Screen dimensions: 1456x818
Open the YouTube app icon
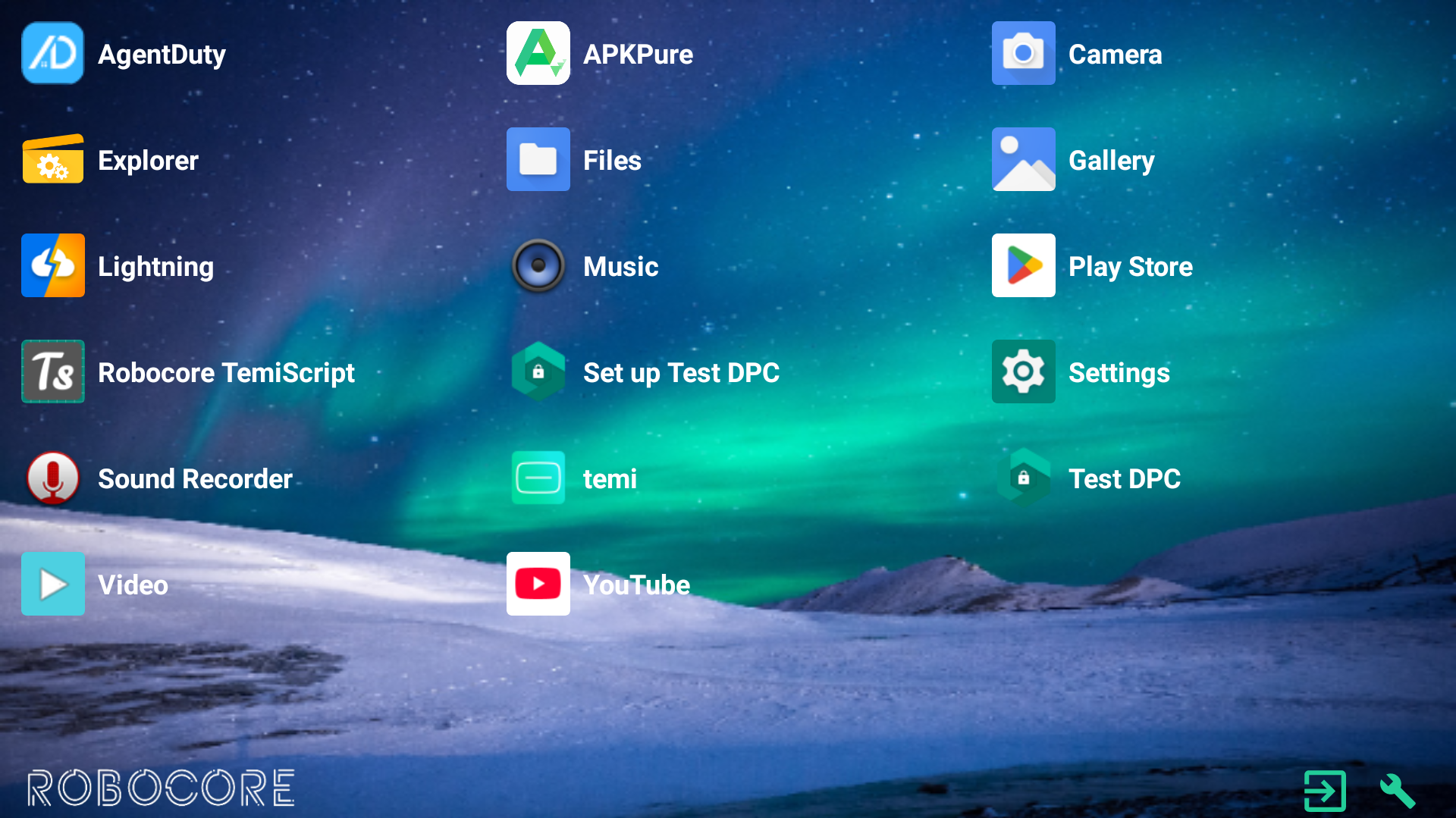(x=538, y=584)
